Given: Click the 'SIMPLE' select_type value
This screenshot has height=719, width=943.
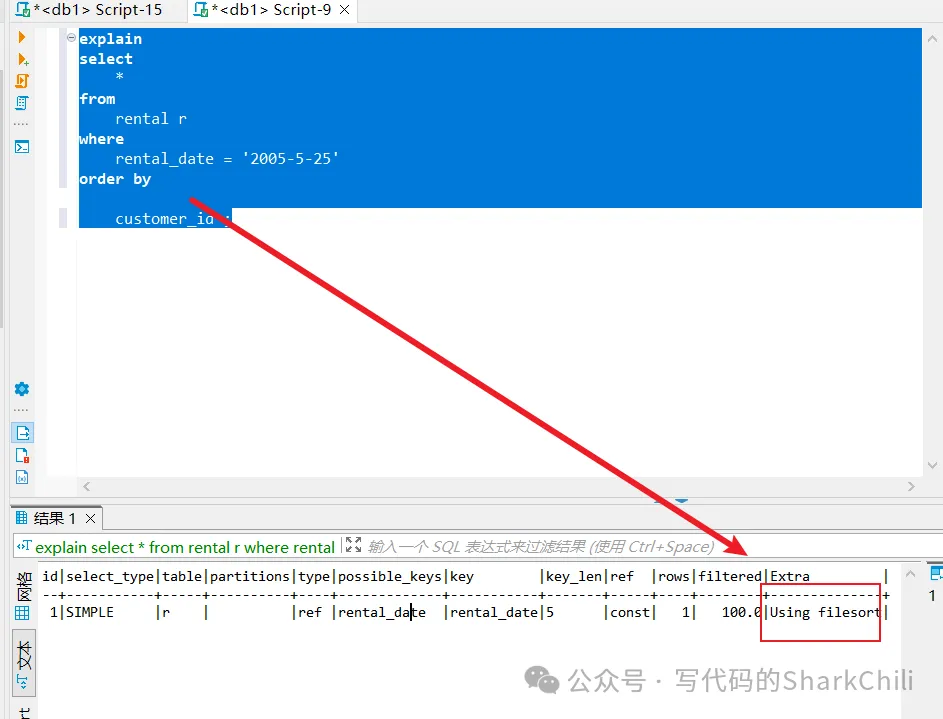Looking at the screenshot, I should coord(90,612).
